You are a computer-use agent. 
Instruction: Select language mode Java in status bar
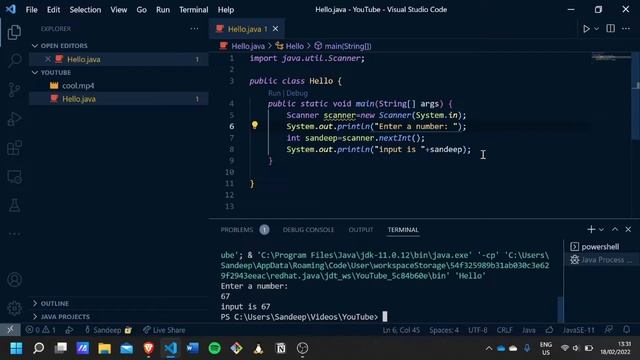[x=529, y=330]
